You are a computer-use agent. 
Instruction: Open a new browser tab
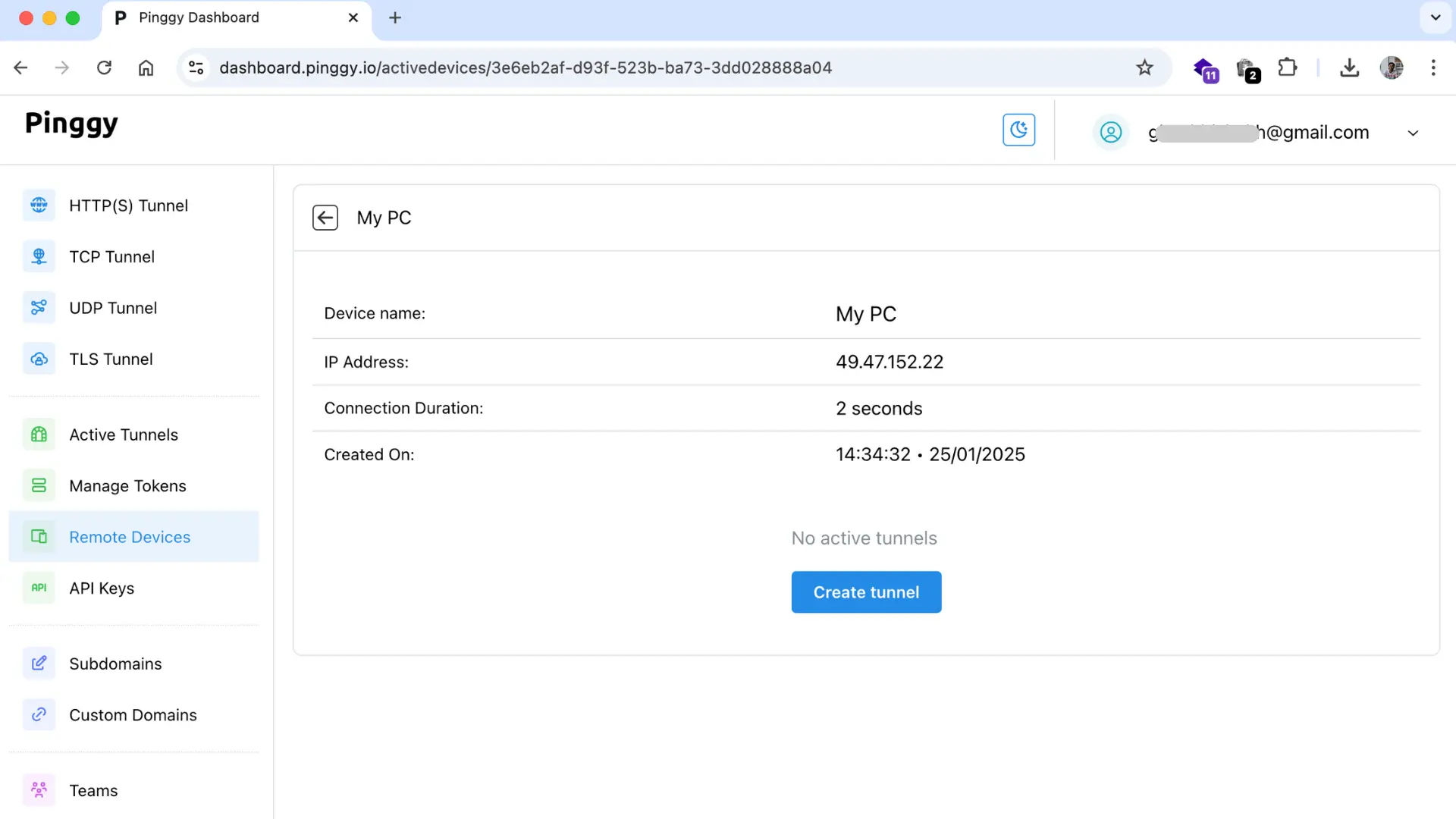(395, 17)
